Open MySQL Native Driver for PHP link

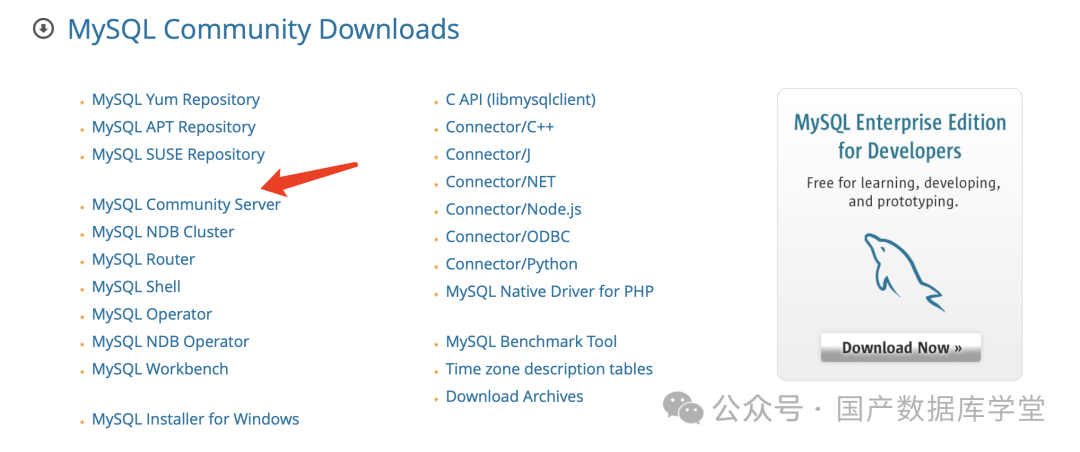pyautogui.click(x=550, y=291)
